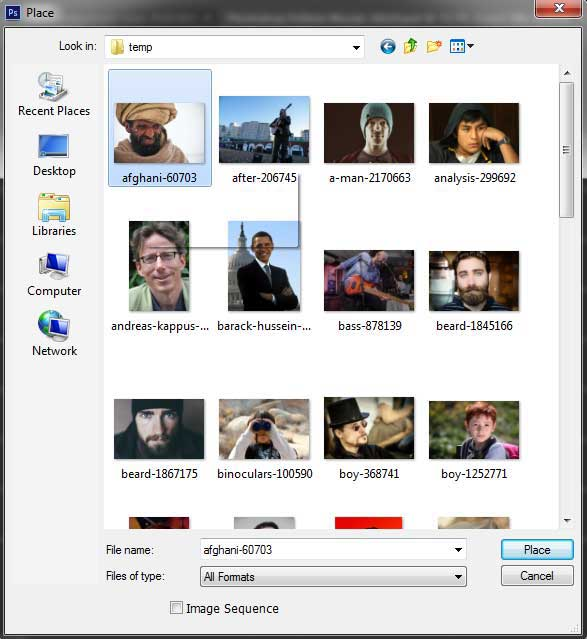Go back using the blue arrow icon
The height and width of the screenshot is (639, 587).
388,46
